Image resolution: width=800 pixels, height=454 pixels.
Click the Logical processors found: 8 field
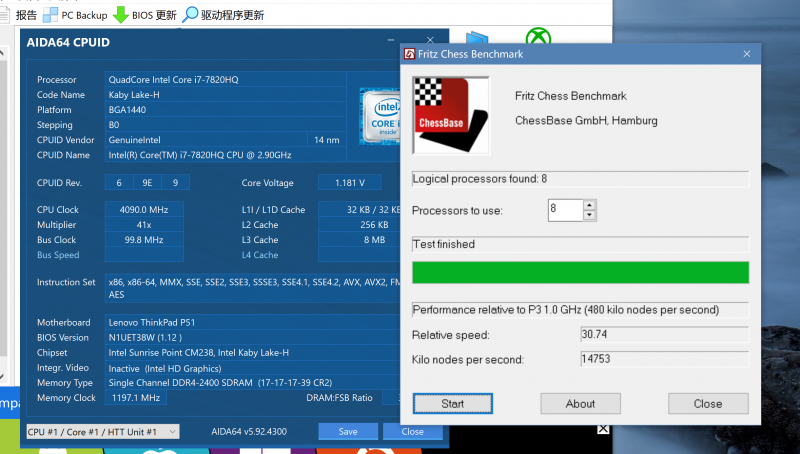coord(580,179)
